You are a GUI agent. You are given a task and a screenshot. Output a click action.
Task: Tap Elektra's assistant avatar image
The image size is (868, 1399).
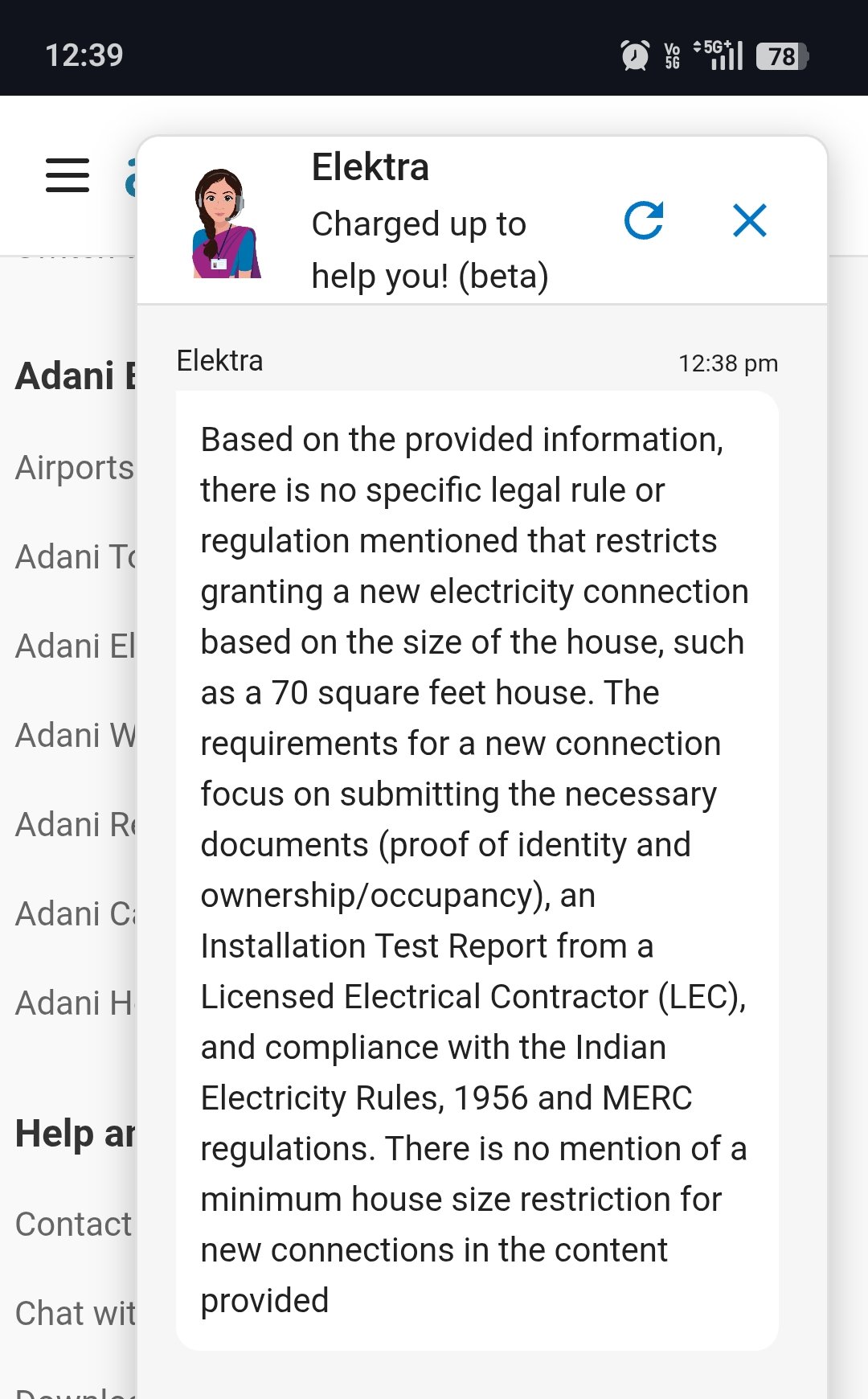(226, 224)
